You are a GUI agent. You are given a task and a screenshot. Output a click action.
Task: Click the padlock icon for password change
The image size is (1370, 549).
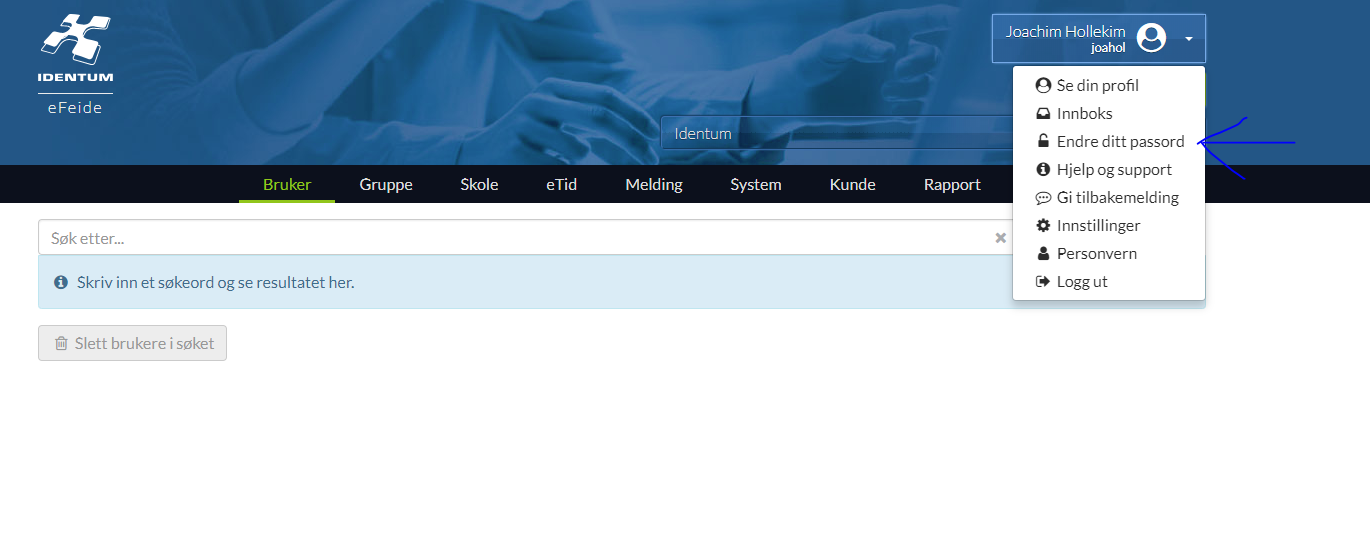1043,142
